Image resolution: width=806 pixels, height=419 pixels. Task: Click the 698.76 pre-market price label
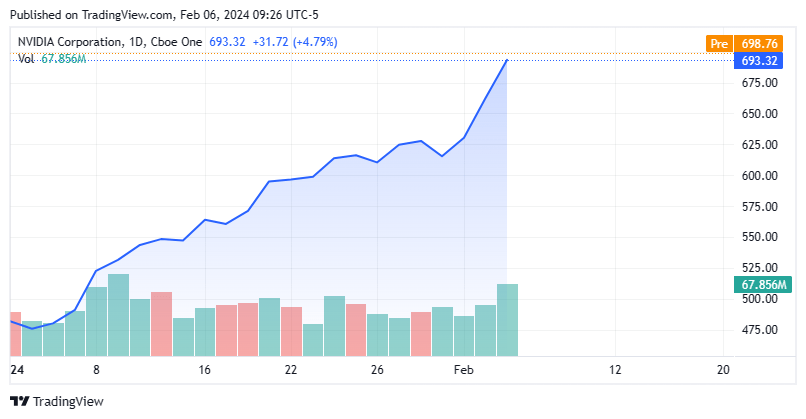757,43
